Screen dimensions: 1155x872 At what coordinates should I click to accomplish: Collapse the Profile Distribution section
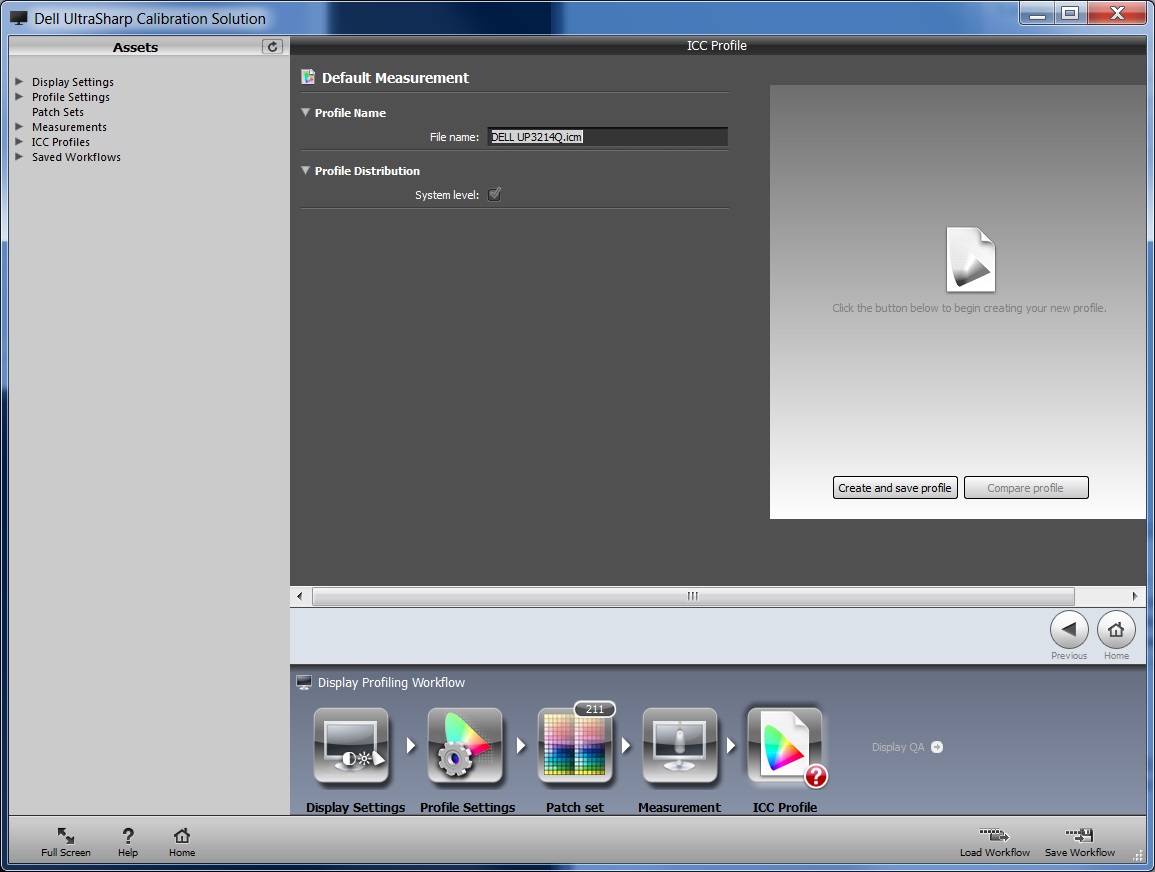click(x=306, y=171)
